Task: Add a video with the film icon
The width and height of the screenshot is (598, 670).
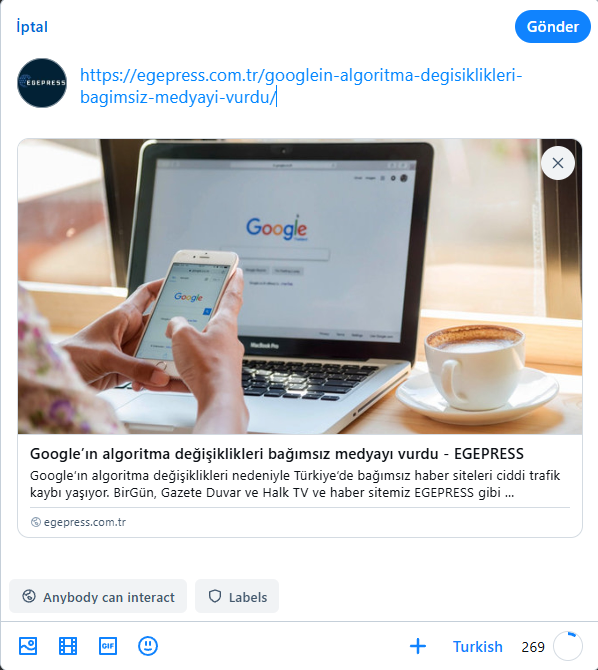Action: tap(68, 646)
